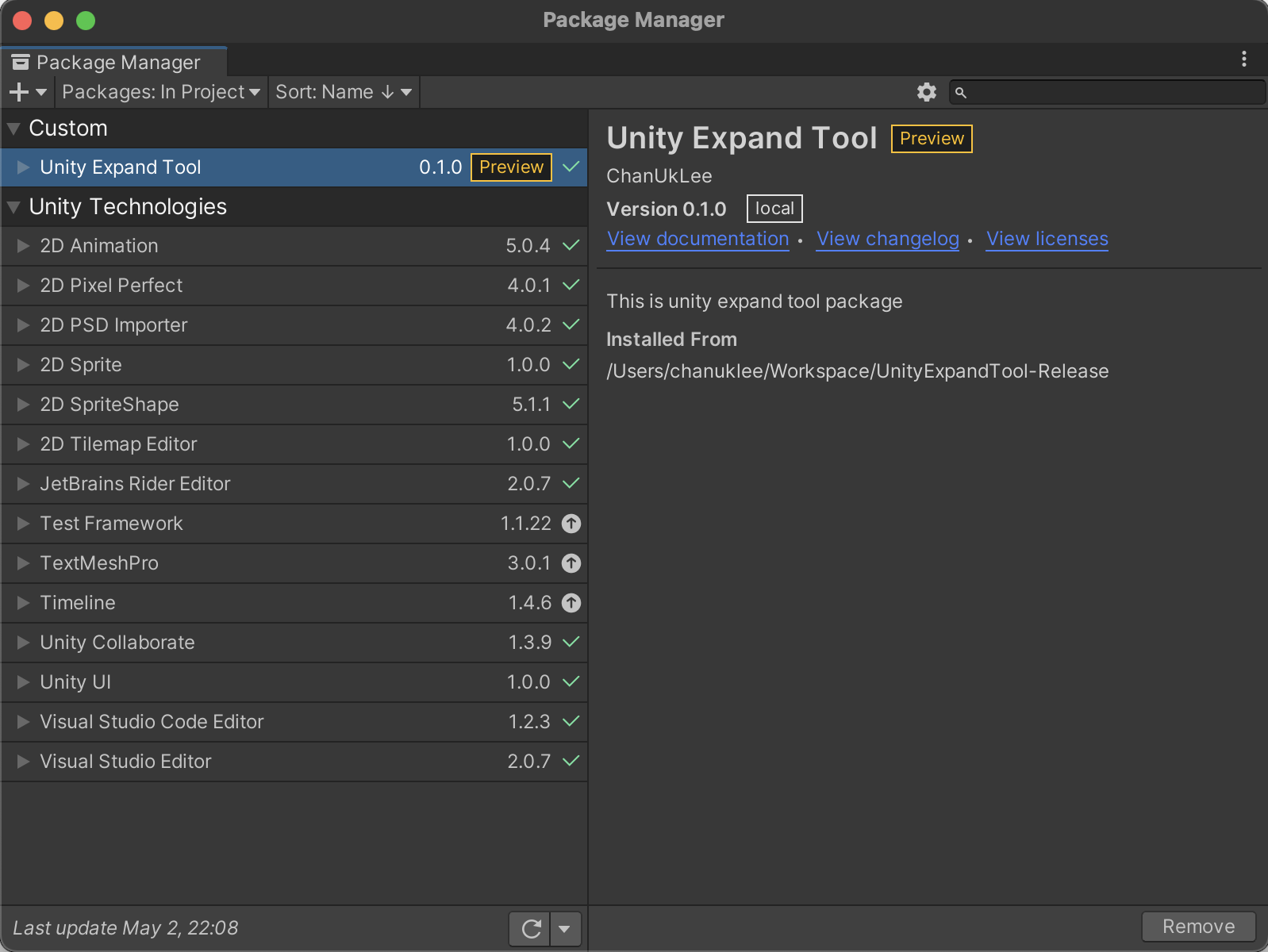The height and width of the screenshot is (952, 1268).
Task: Click the Package Manager tab icon
Action: point(21,62)
